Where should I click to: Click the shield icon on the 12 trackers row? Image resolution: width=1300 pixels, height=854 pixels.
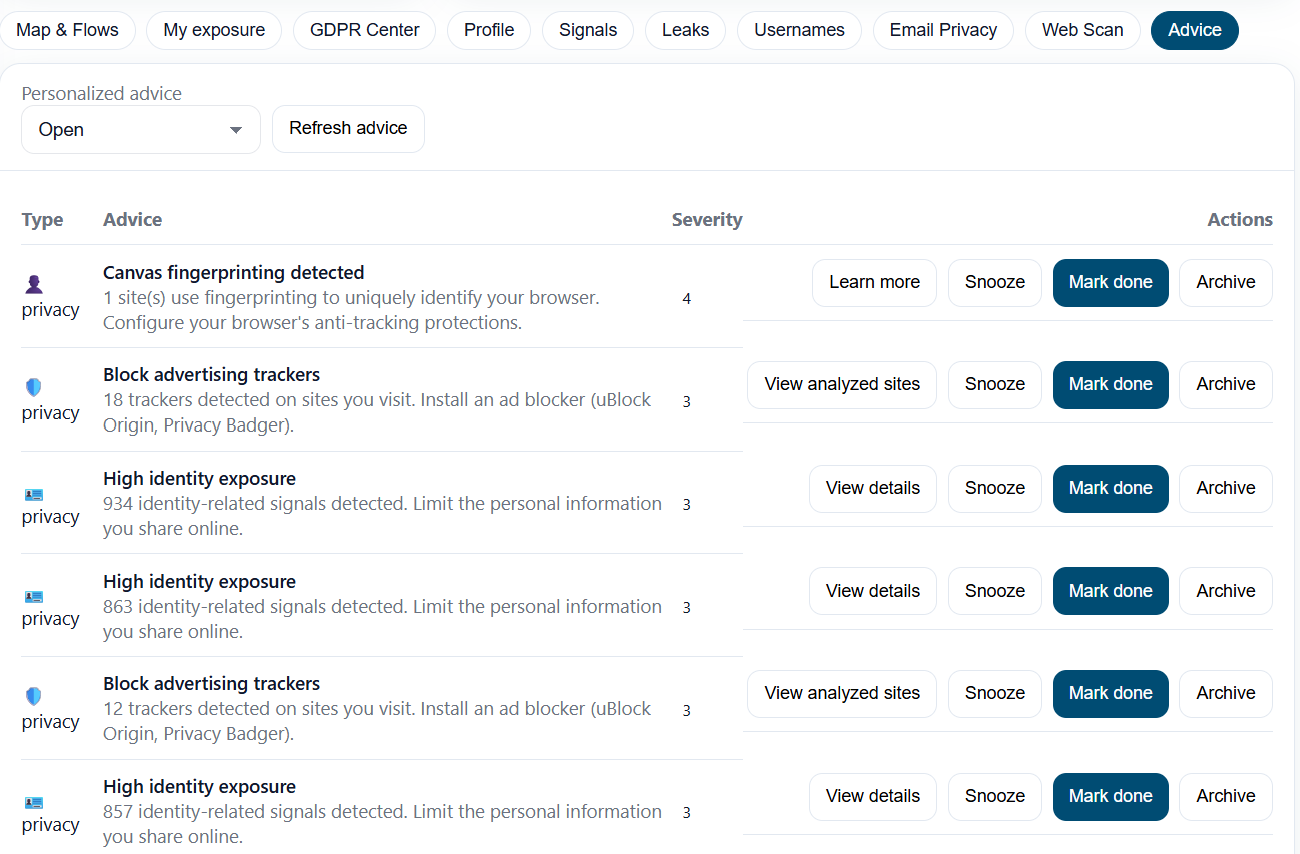(x=33, y=694)
